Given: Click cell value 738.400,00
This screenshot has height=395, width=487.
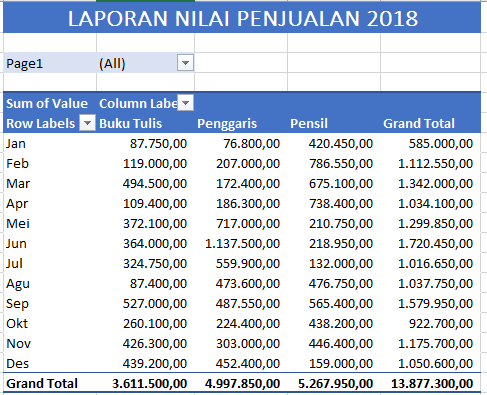Looking at the screenshot, I should (341, 204).
